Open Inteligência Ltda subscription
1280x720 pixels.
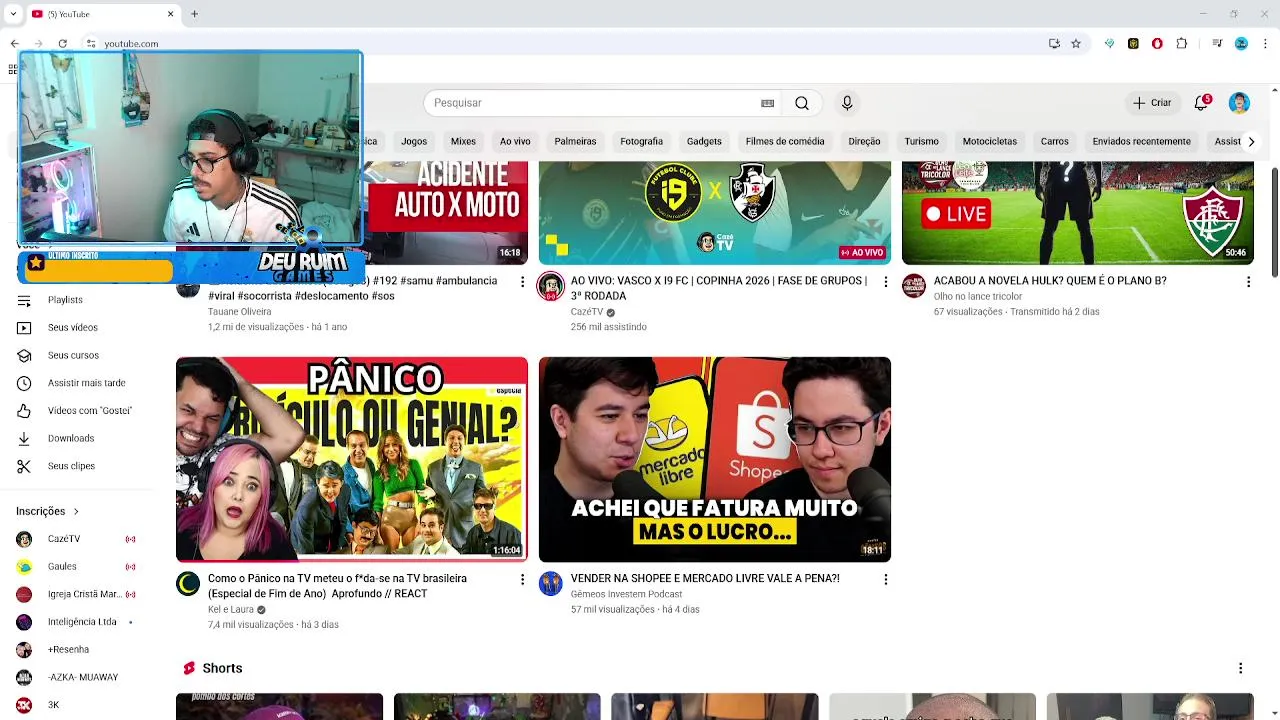82,622
